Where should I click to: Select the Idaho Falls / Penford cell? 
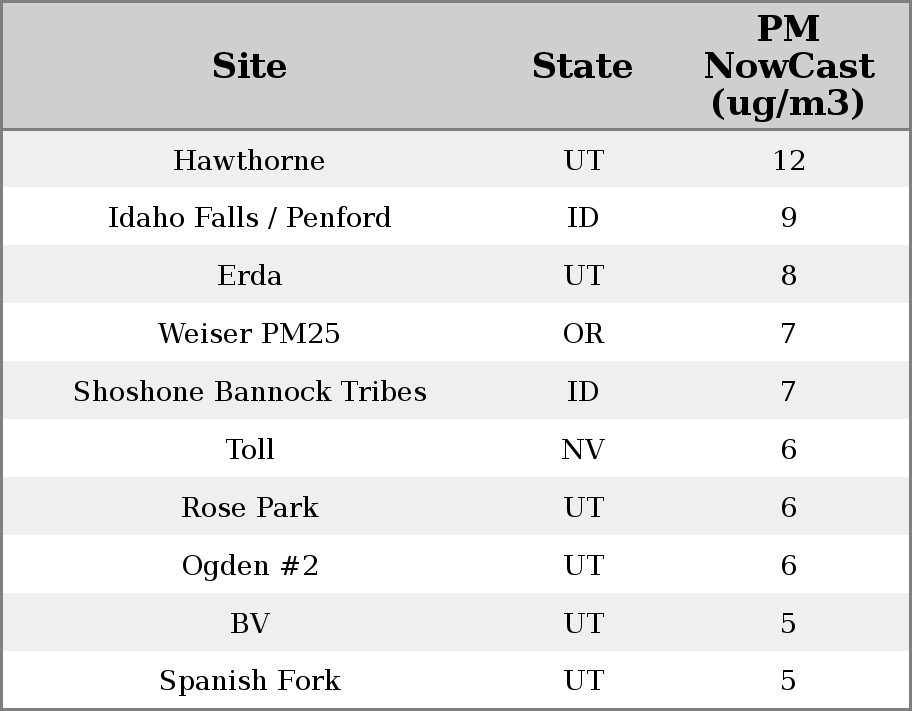point(249,218)
